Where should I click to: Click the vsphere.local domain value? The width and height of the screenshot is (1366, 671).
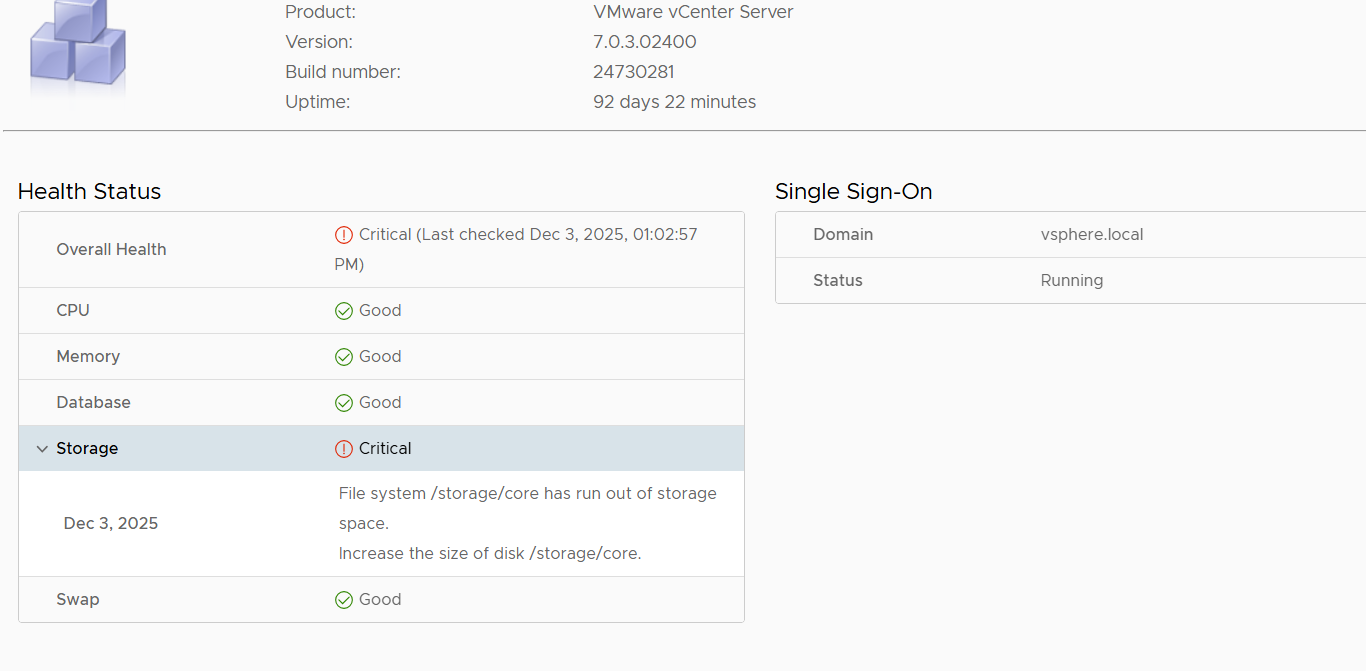[x=1092, y=235]
